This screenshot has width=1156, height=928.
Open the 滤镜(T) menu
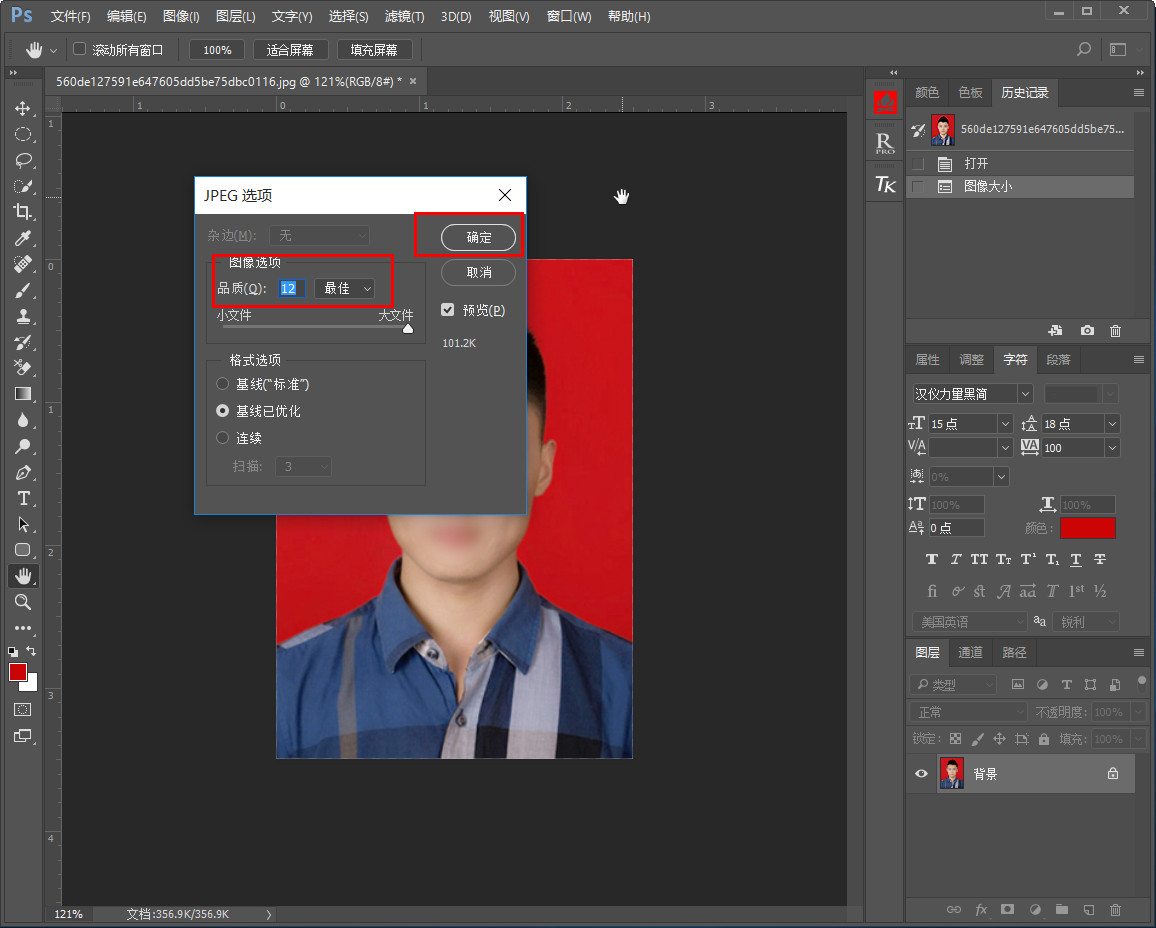click(x=404, y=17)
